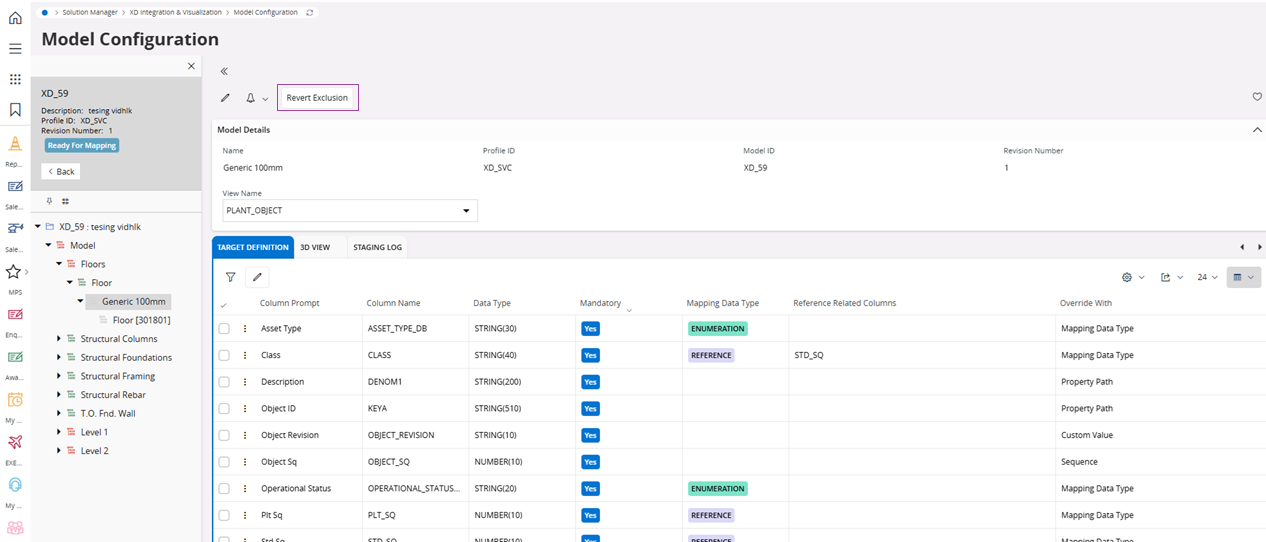Click the bookmark icon in sidebar
The image size is (1266, 542).
(x=15, y=110)
